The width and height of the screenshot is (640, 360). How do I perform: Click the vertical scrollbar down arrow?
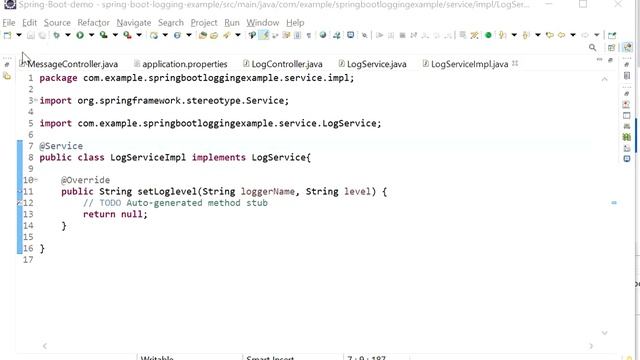(604, 333)
